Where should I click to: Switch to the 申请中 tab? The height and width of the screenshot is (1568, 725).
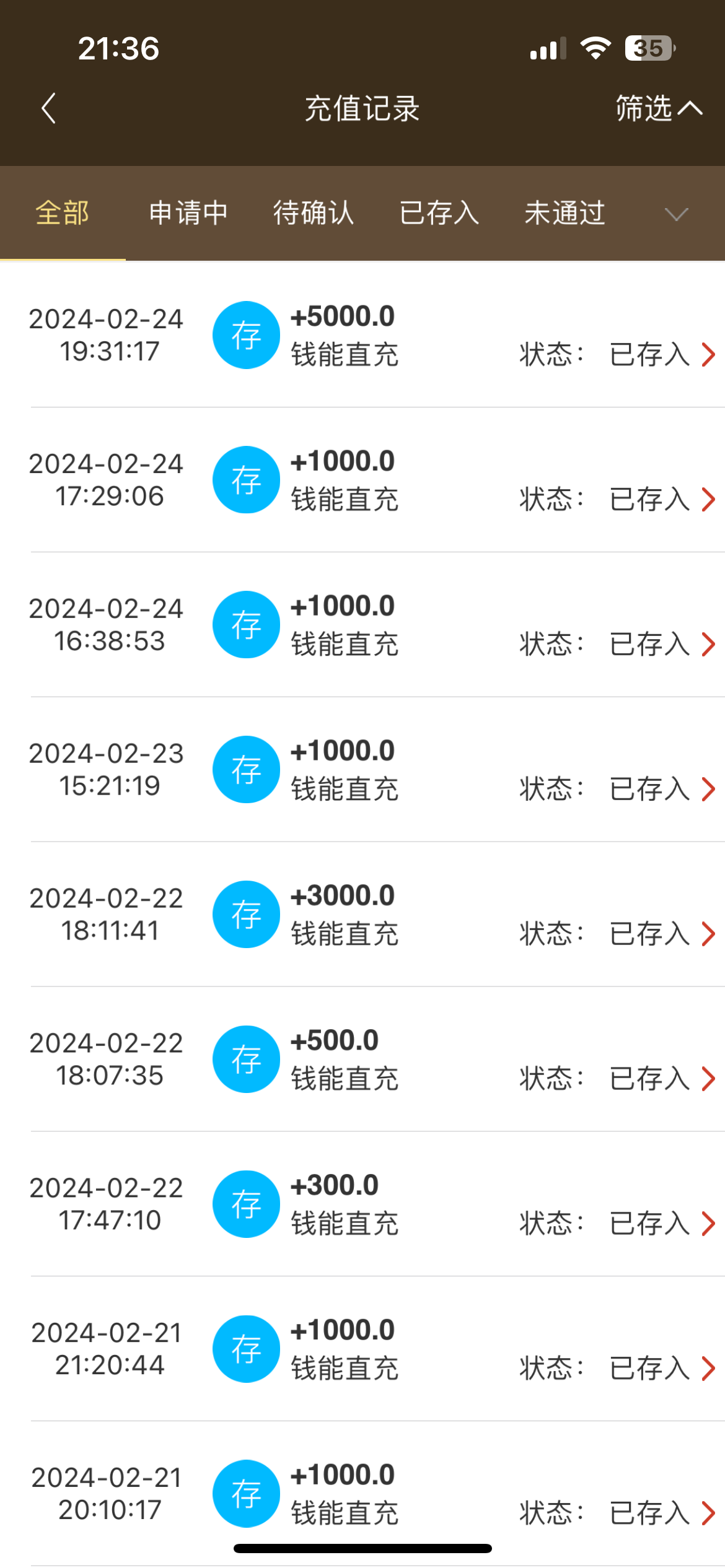[x=188, y=213]
